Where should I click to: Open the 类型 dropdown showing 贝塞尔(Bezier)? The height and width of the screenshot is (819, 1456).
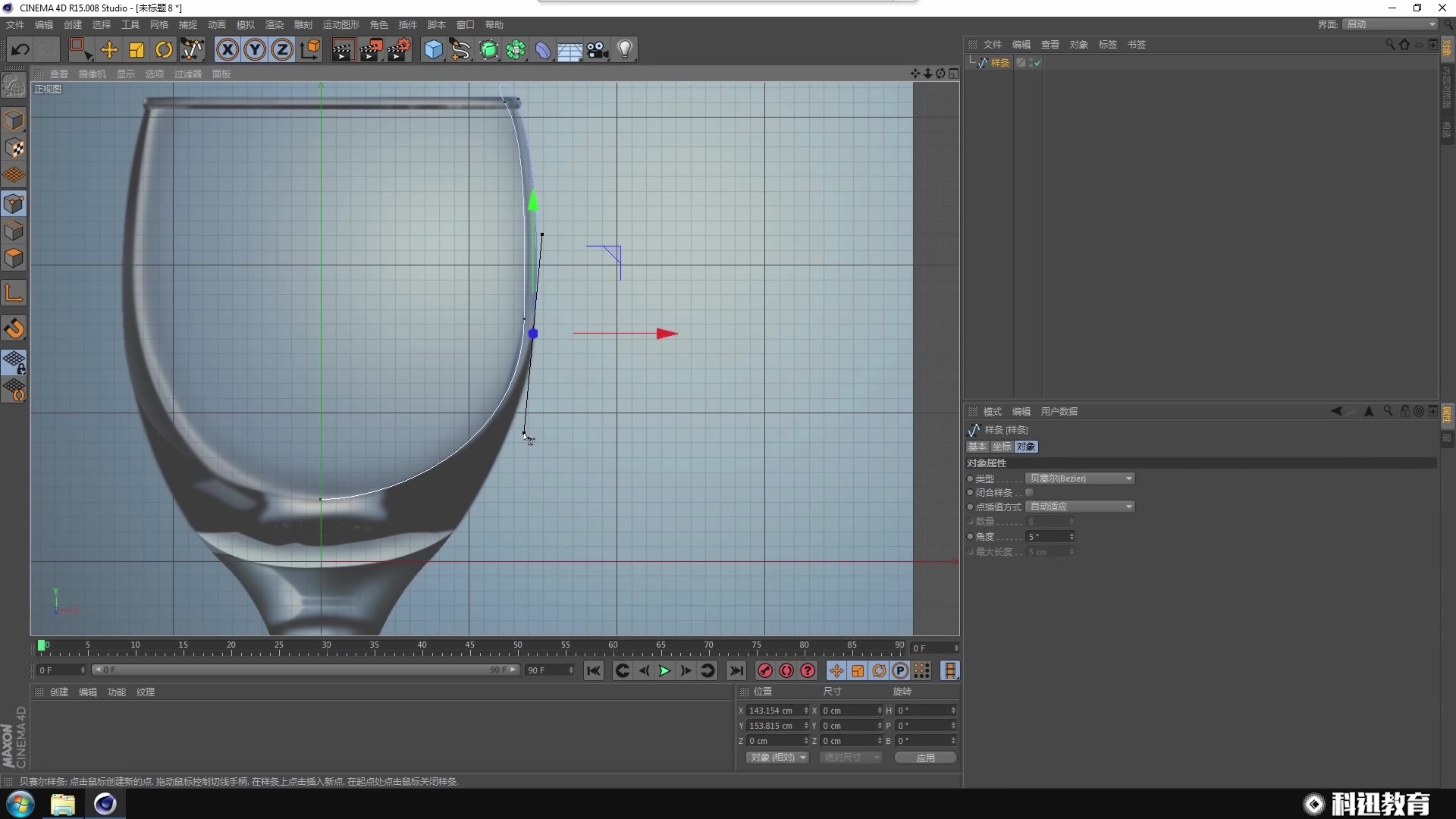tap(1080, 478)
